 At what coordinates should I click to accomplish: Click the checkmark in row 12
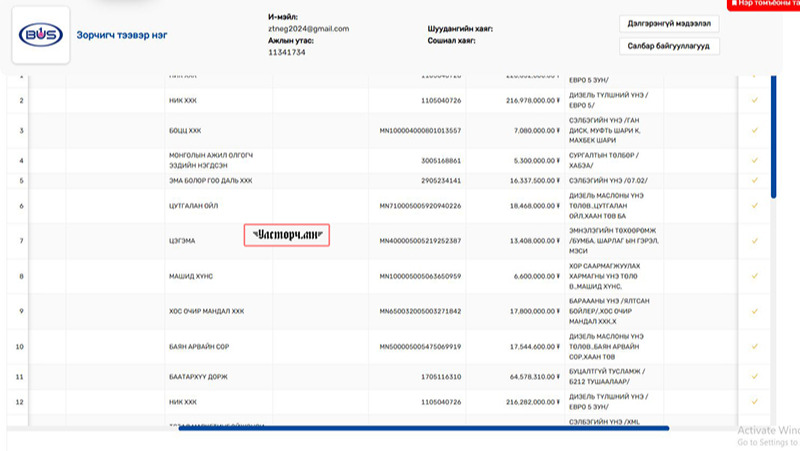tap(755, 401)
